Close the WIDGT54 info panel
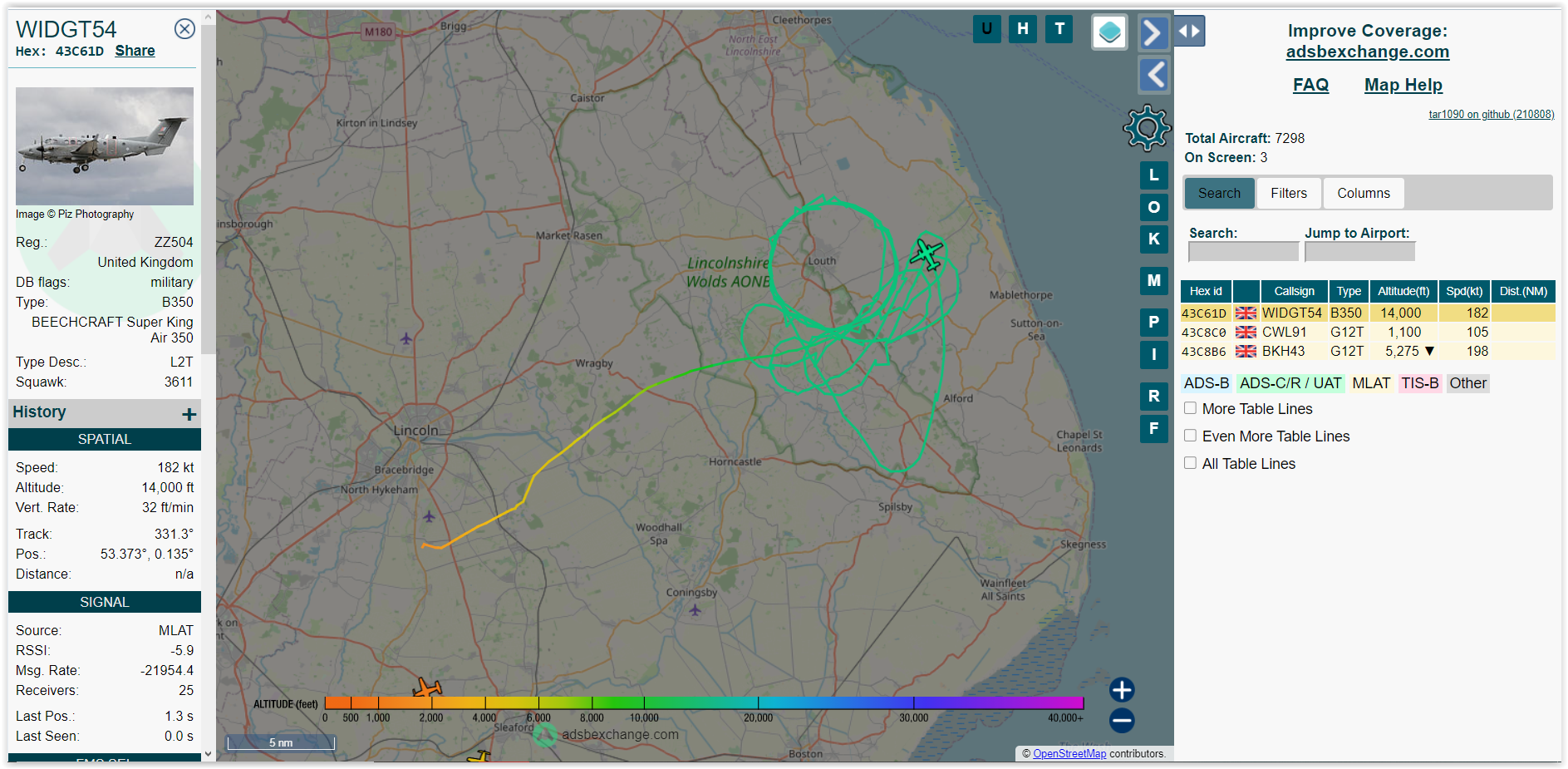The image size is (1568, 769). (x=184, y=29)
